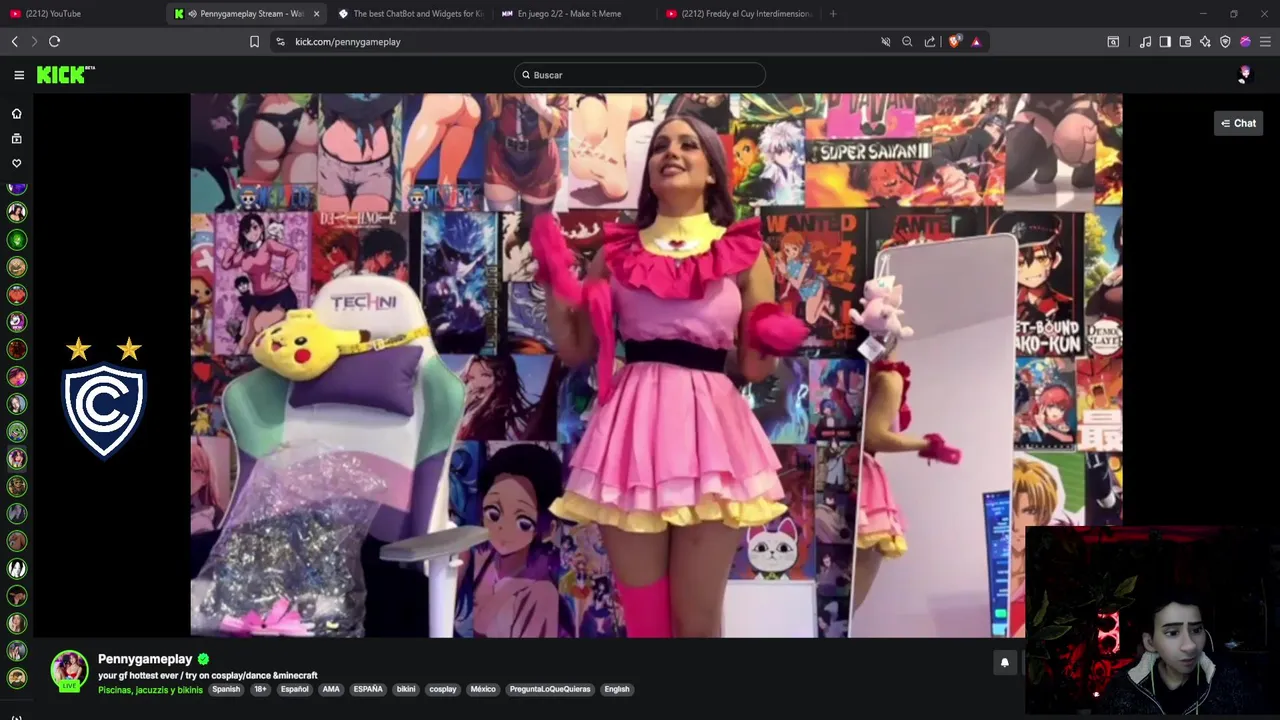
Task: Click the muted autoplay icon in address bar
Action: tap(885, 41)
